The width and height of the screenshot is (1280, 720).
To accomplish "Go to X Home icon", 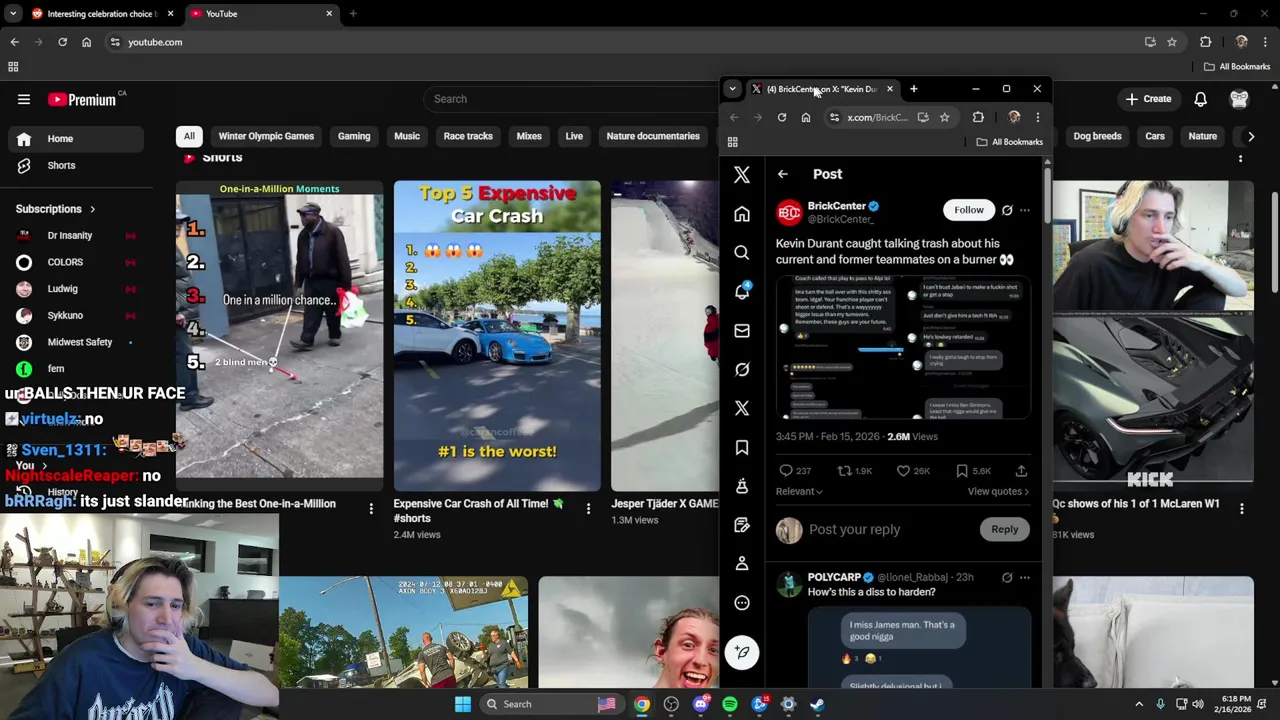I will pyautogui.click(x=742, y=214).
